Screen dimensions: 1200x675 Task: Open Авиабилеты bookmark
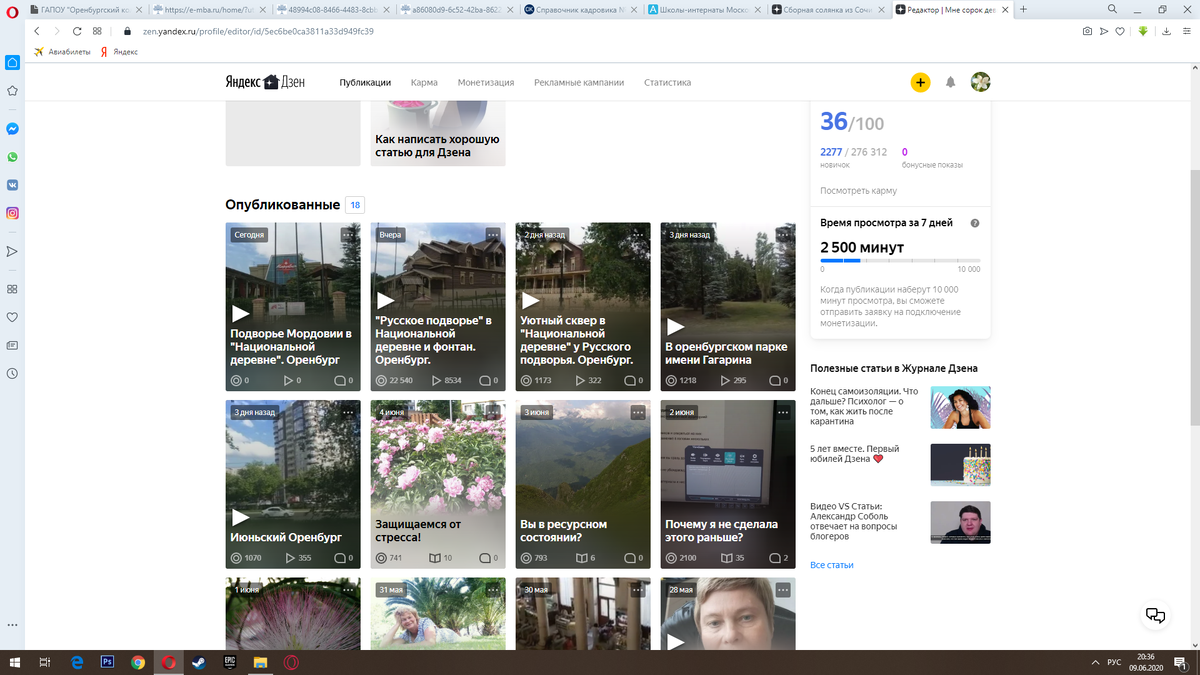coord(60,51)
